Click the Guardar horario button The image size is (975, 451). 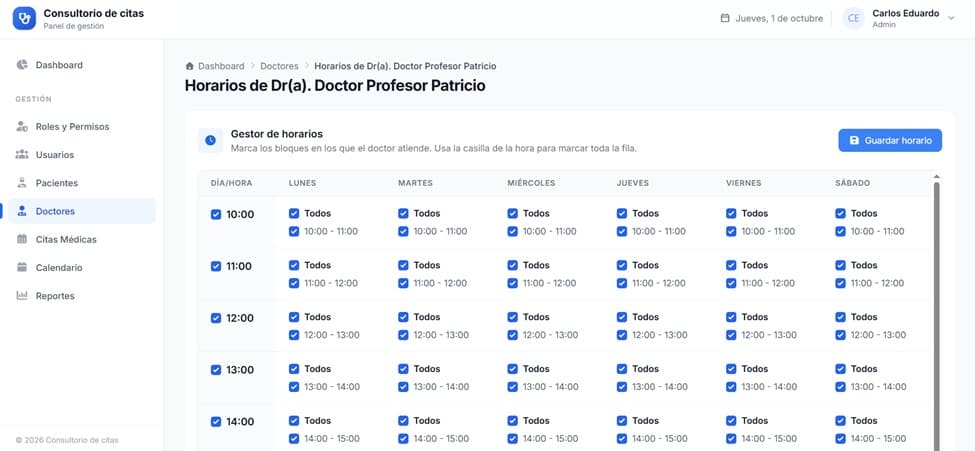[890, 141]
